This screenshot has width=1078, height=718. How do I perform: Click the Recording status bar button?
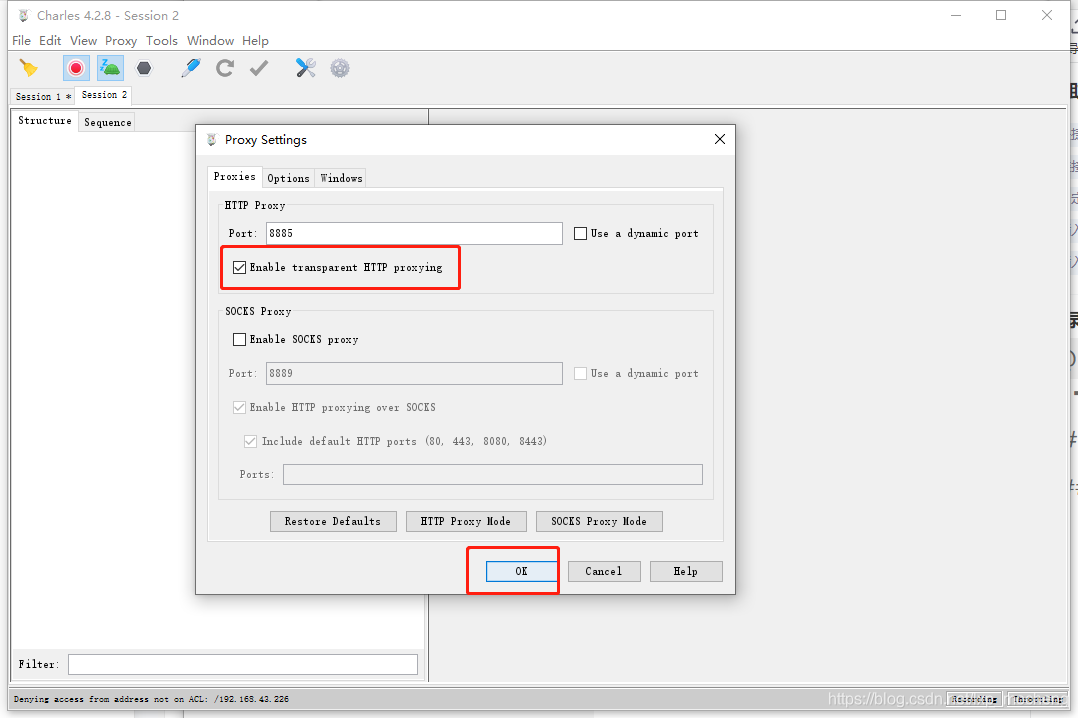(974, 699)
